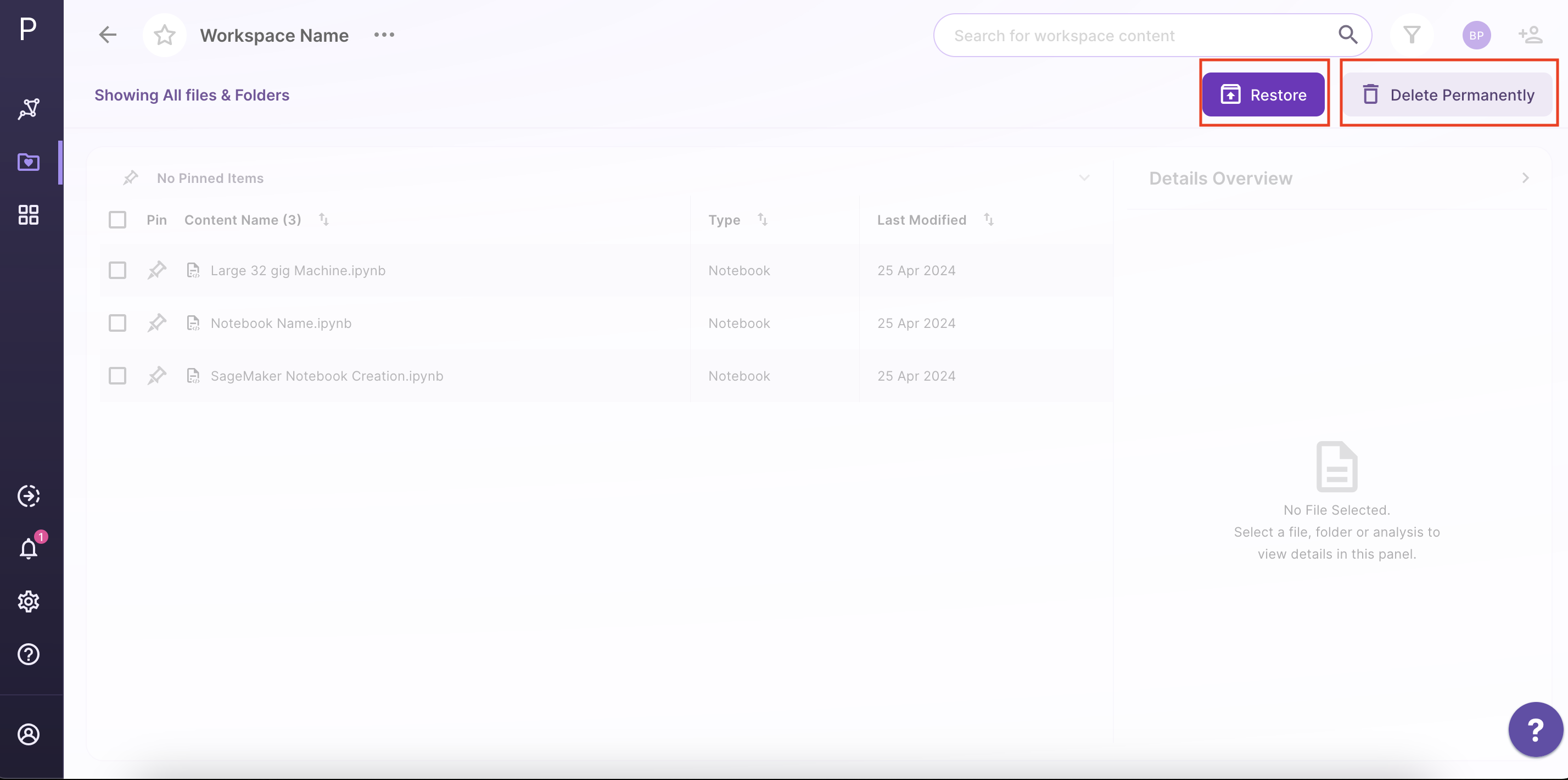The width and height of the screenshot is (1568, 780).
Task: Open the filter funnel icon
Action: click(1412, 35)
